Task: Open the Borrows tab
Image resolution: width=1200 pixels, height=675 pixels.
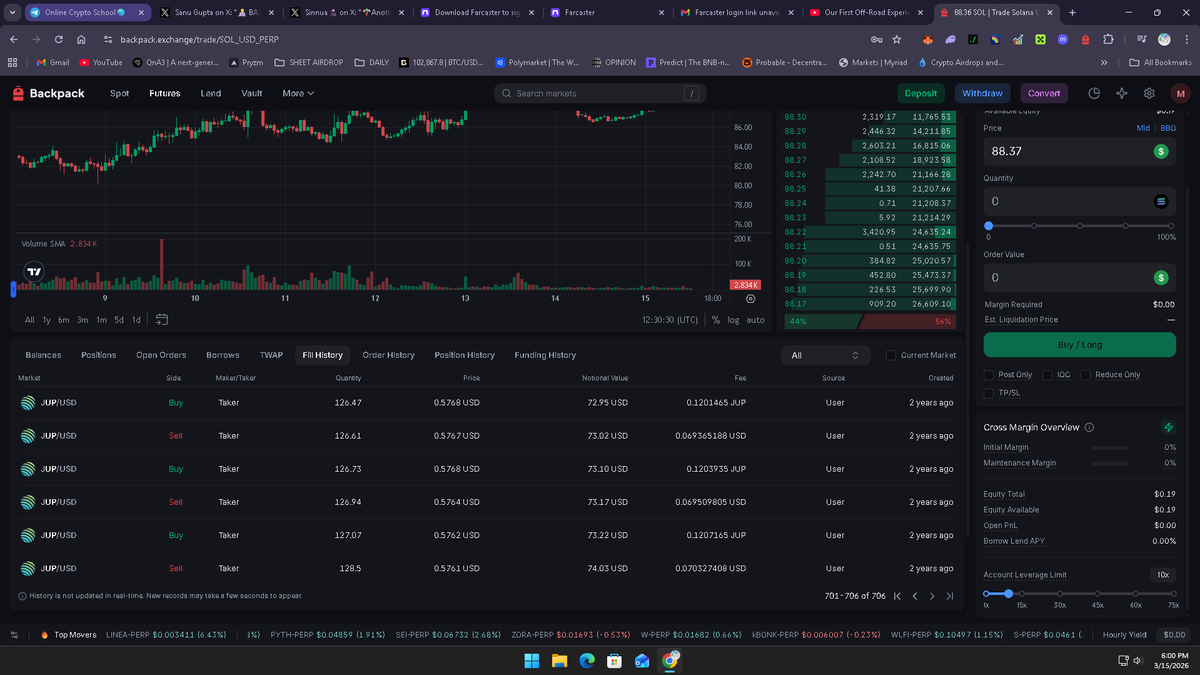Action: pos(223,355)
